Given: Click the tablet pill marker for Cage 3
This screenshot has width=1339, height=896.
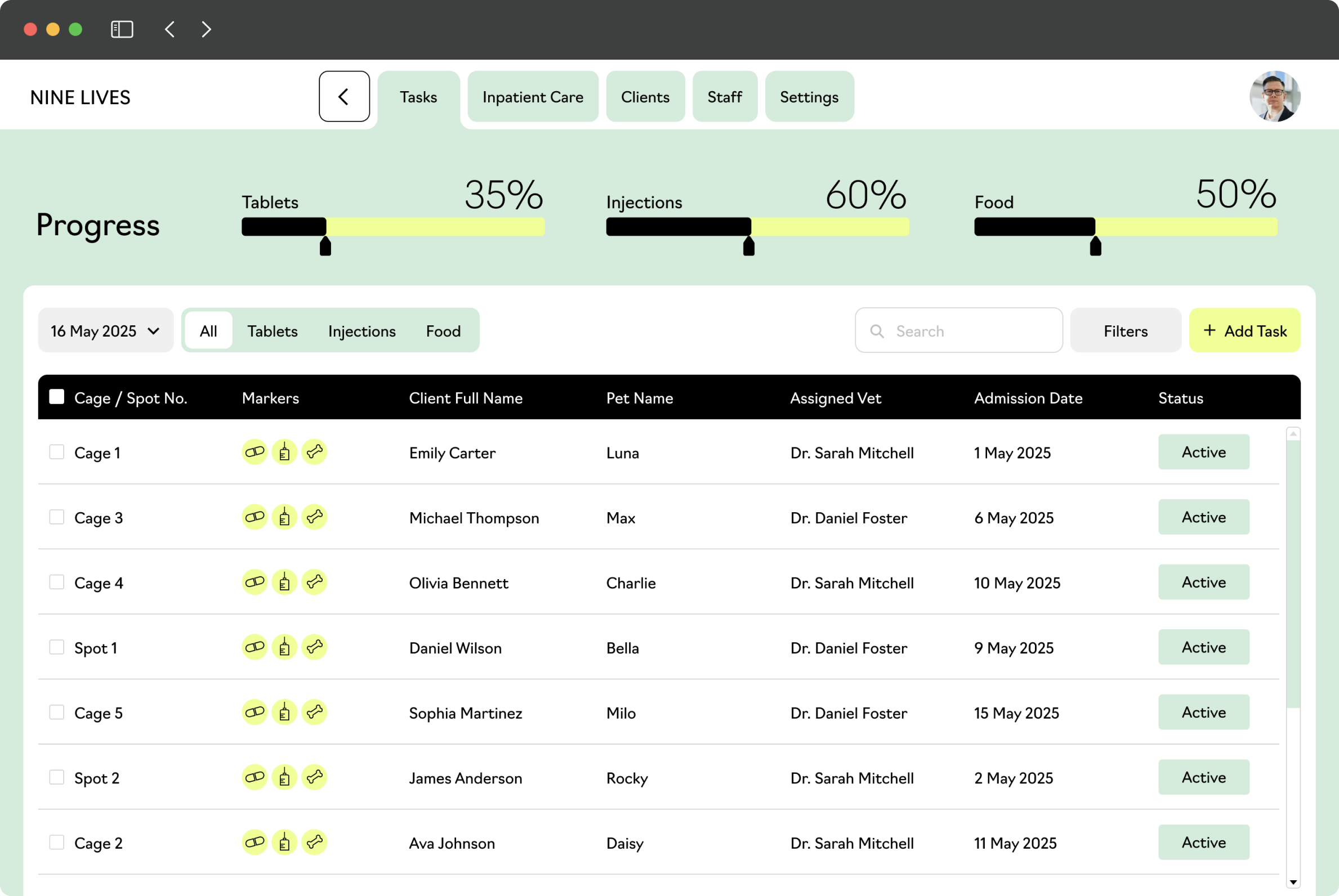Looking at the screenshot, I should coord(255,517).
